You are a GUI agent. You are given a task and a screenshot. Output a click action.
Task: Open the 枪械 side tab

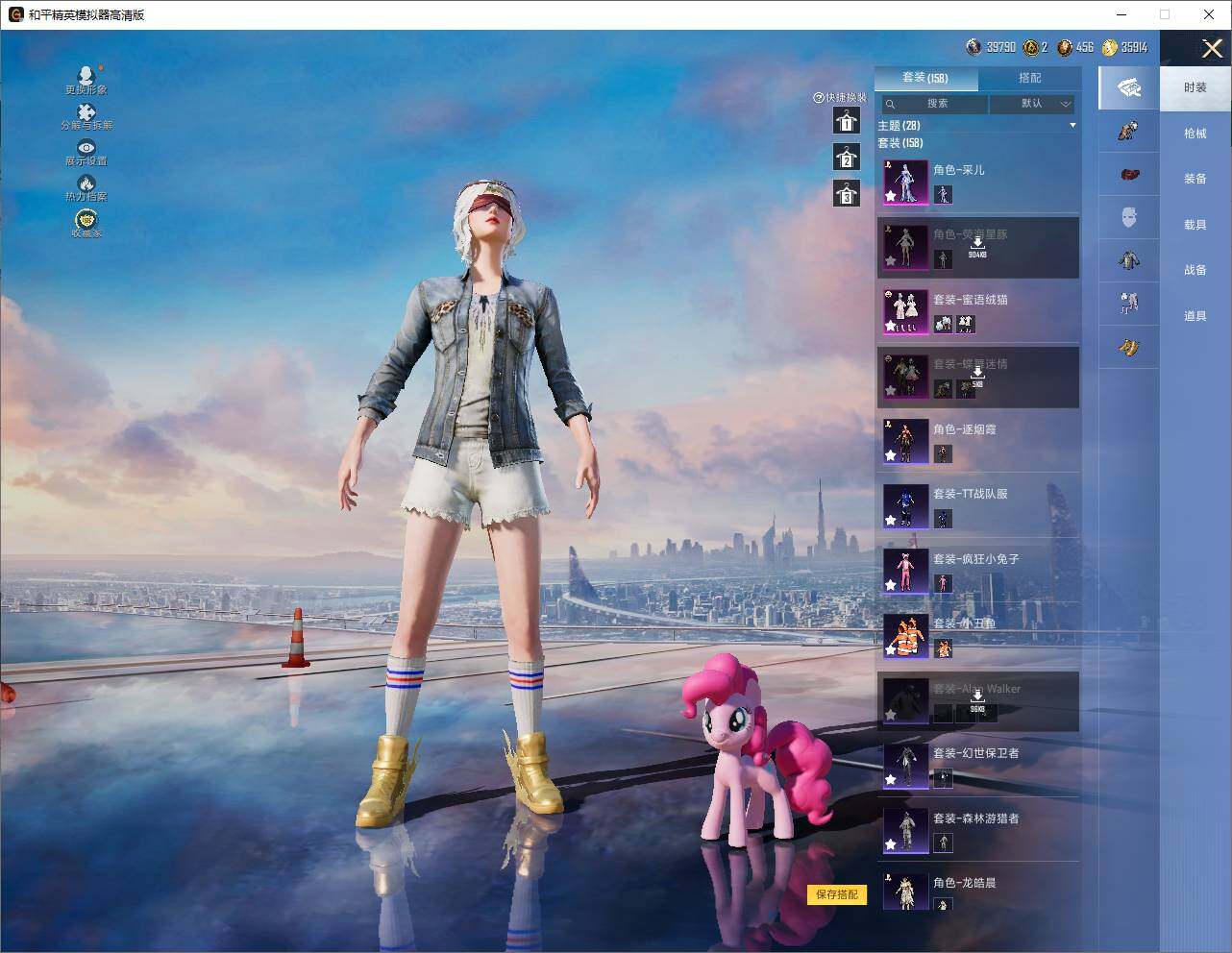(x=1195, y=134)
